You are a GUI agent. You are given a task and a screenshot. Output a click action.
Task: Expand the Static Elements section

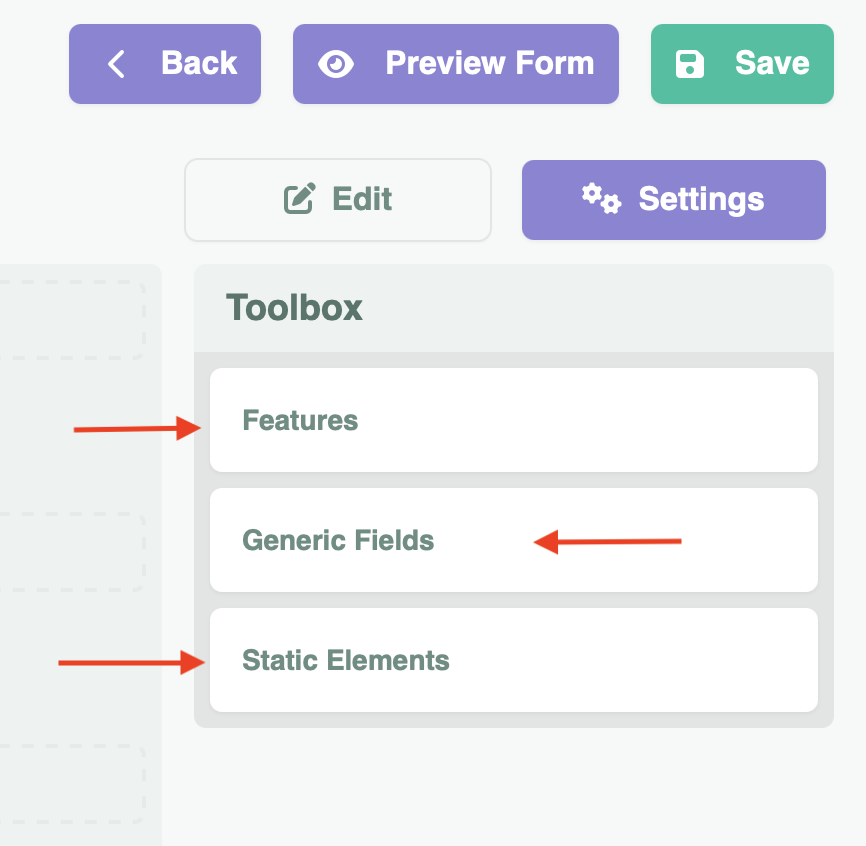pos(513,660)
